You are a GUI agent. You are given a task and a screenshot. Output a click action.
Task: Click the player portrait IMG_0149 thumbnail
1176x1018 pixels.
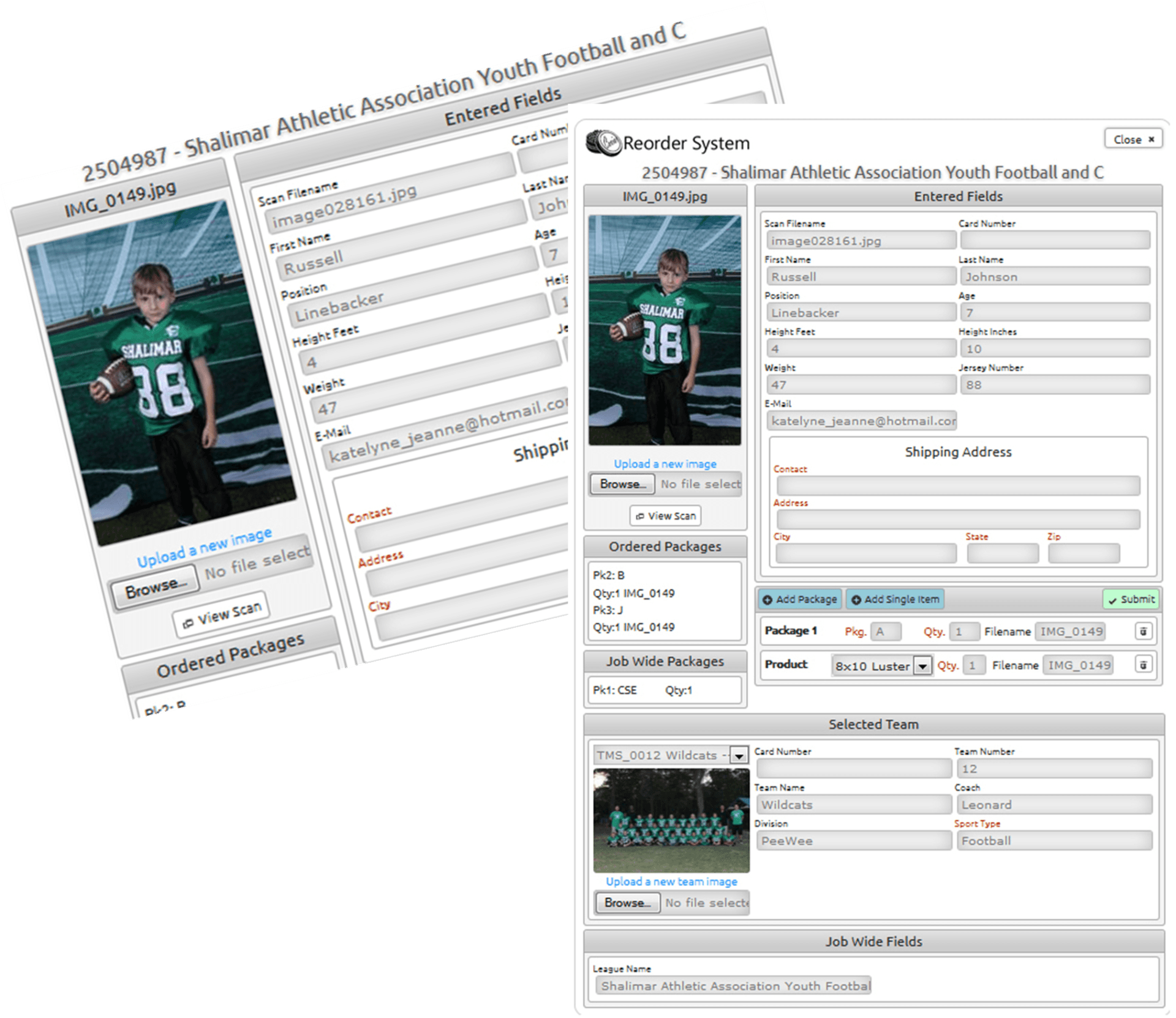(665, 330)
